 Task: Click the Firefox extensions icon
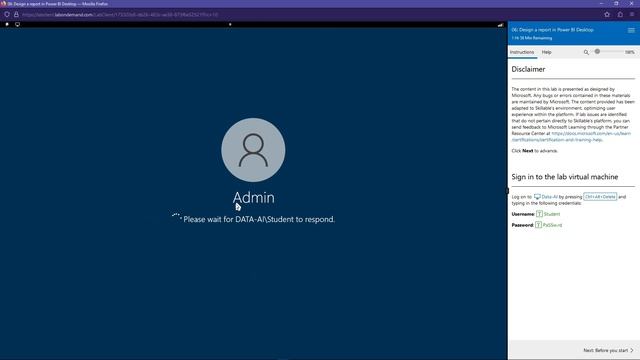click(620, 14)
